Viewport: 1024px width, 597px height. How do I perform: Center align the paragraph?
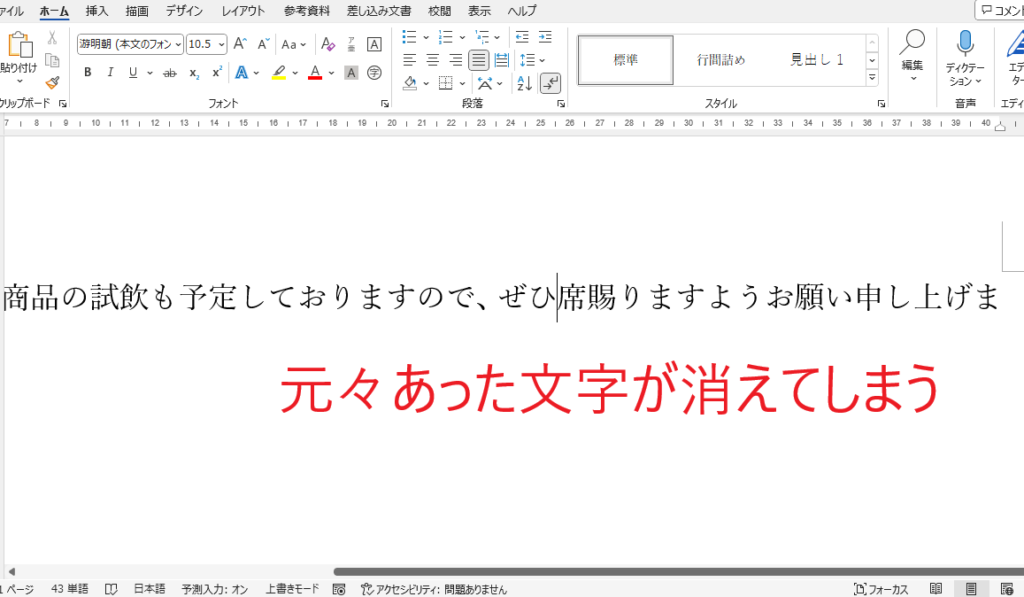coord(432,60)
